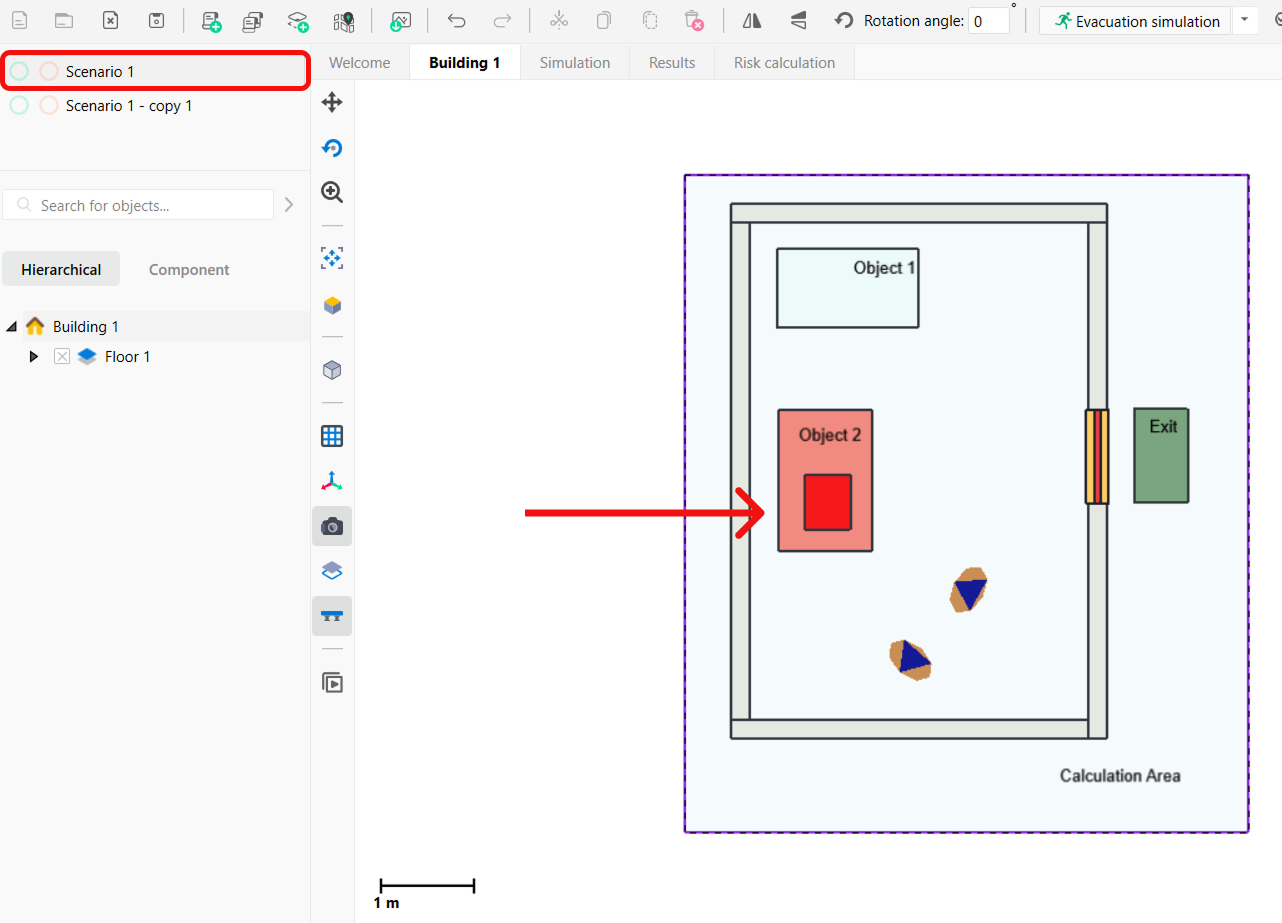
Task: Click green circle beside Scenario 1
Action: 19,71
